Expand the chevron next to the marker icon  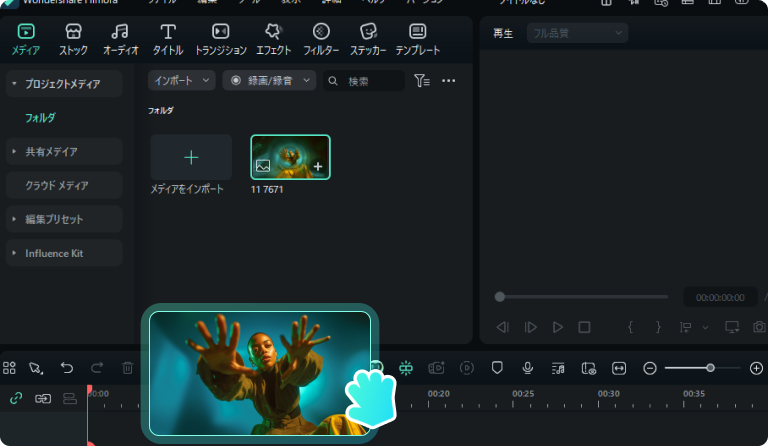pyautogui.click(x=705, y=328)
